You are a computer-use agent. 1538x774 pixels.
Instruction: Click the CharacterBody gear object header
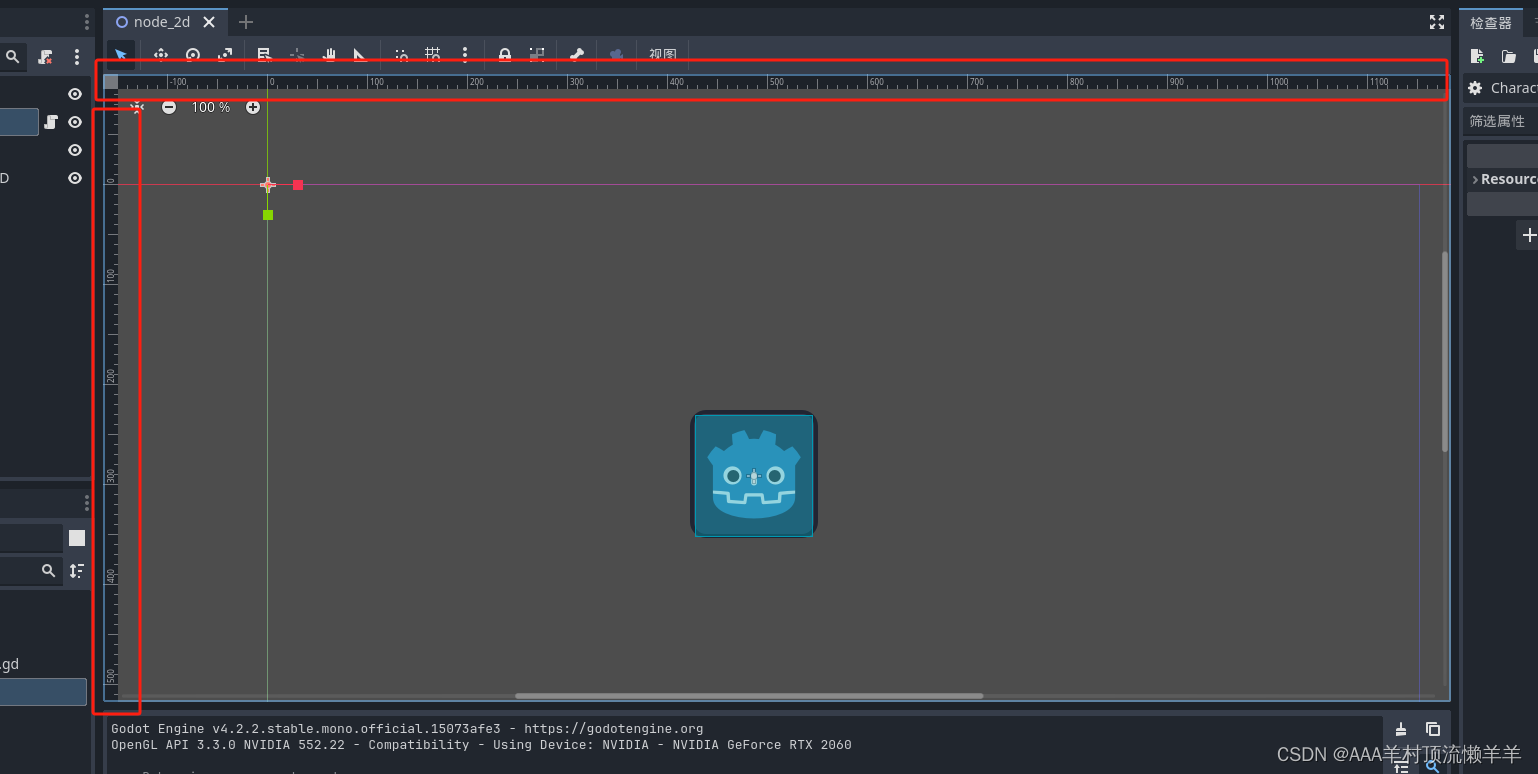1502,88
